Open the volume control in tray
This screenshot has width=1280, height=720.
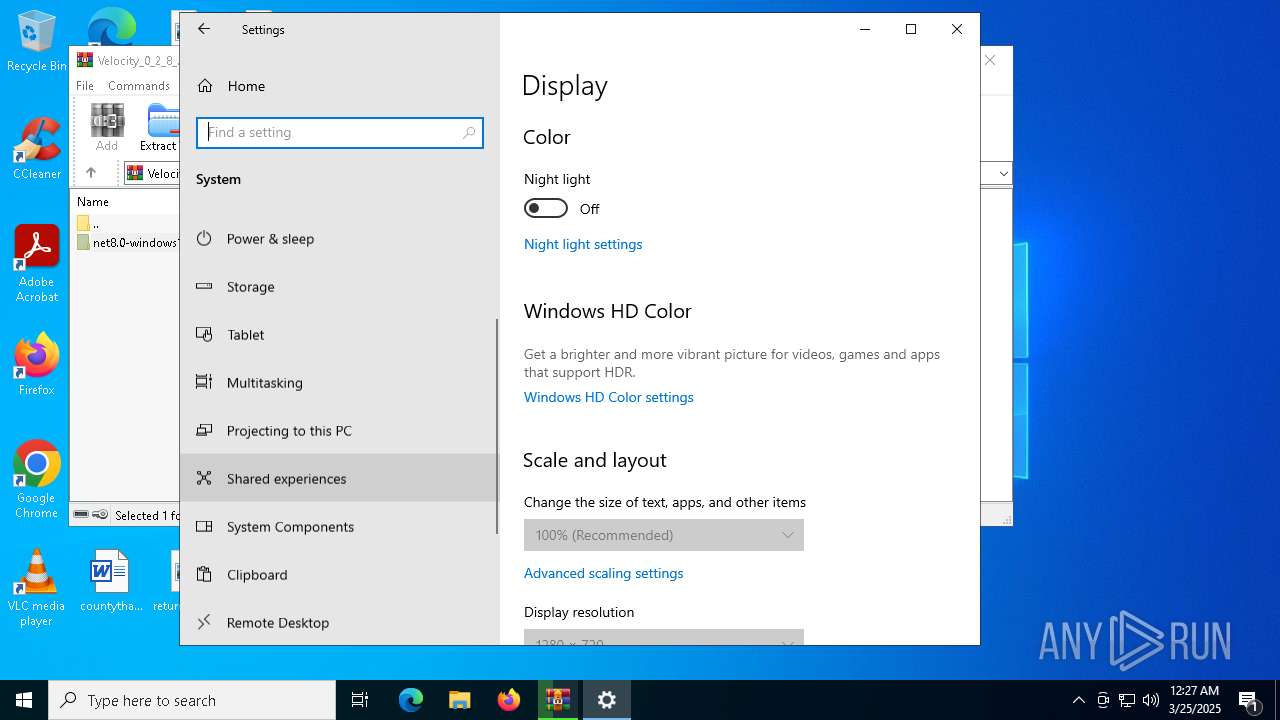pos(1150,700)
